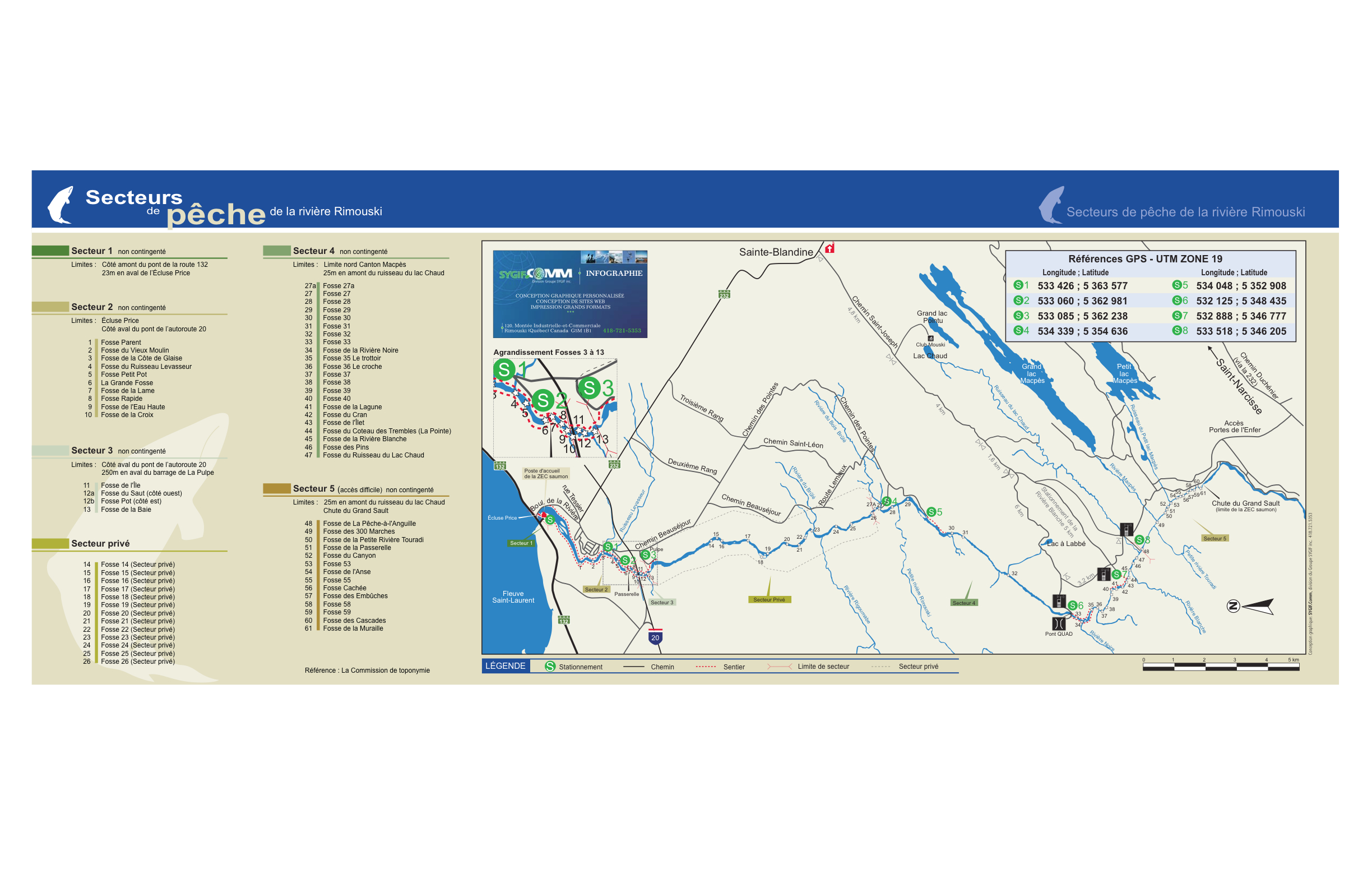This screenshot has height=888, width=1372.
Task: Click large S1 parking icon in enlargement inset
Action: point(504,369)
